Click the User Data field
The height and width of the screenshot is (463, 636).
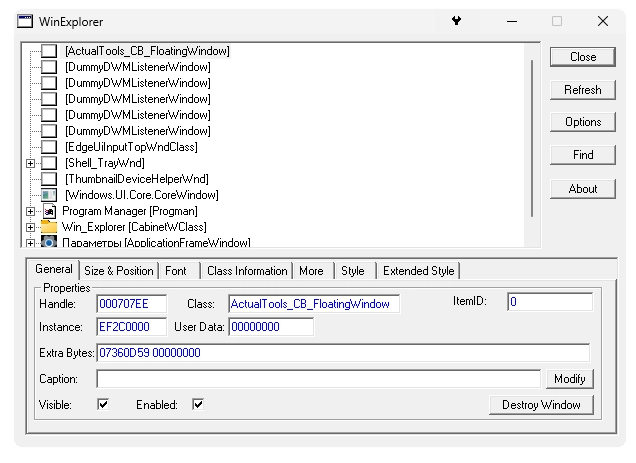(x=271, y=327)
